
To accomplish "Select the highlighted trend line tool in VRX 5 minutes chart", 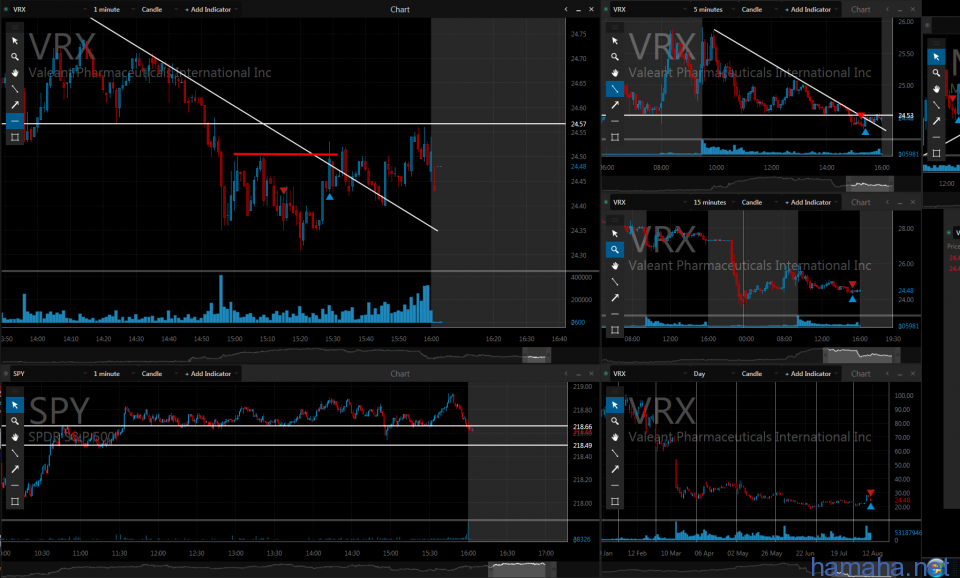I will point(615,89).
